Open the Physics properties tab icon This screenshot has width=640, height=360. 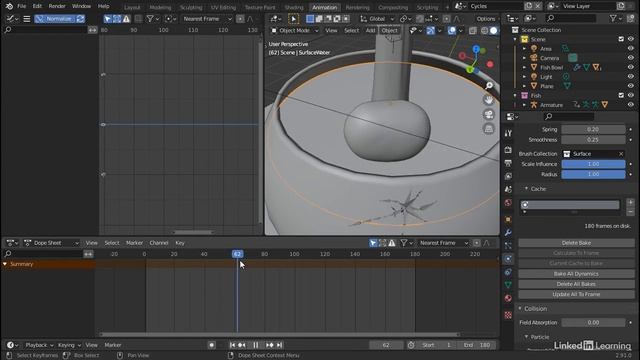pyautogui.click(x=508, y=259)
